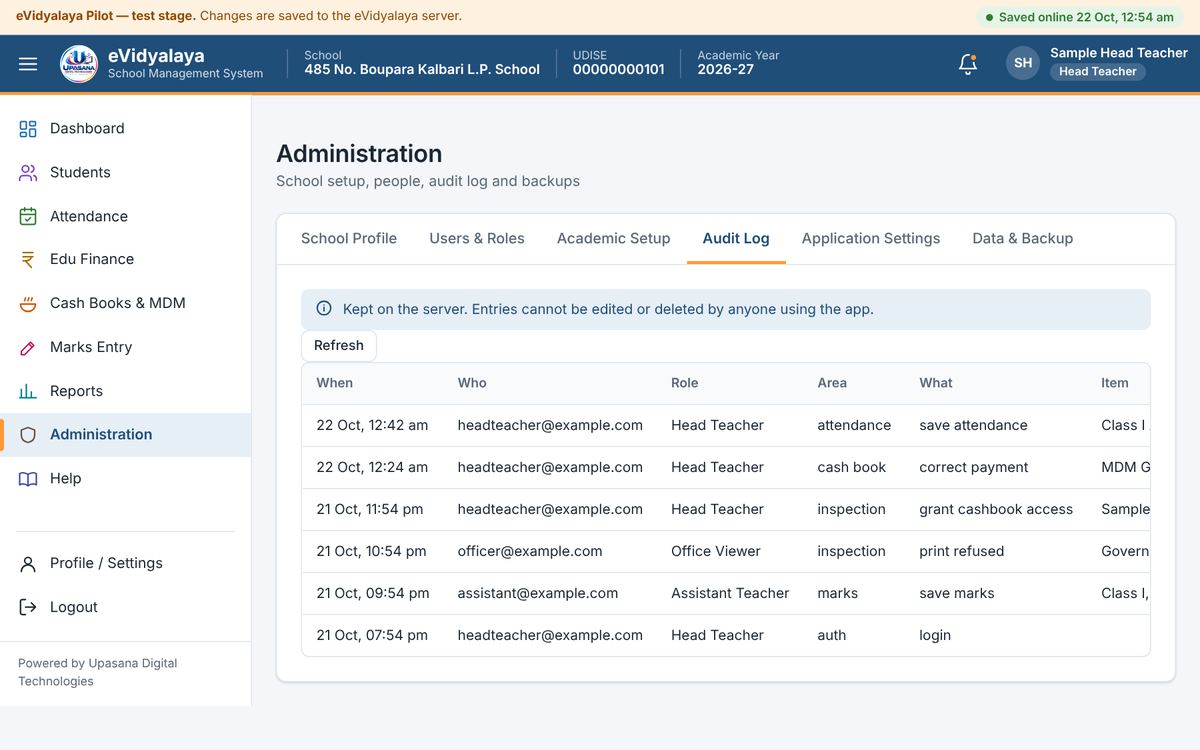Open Marks Entry in the sidebar
1200x750 pixels.
point(125,347)
